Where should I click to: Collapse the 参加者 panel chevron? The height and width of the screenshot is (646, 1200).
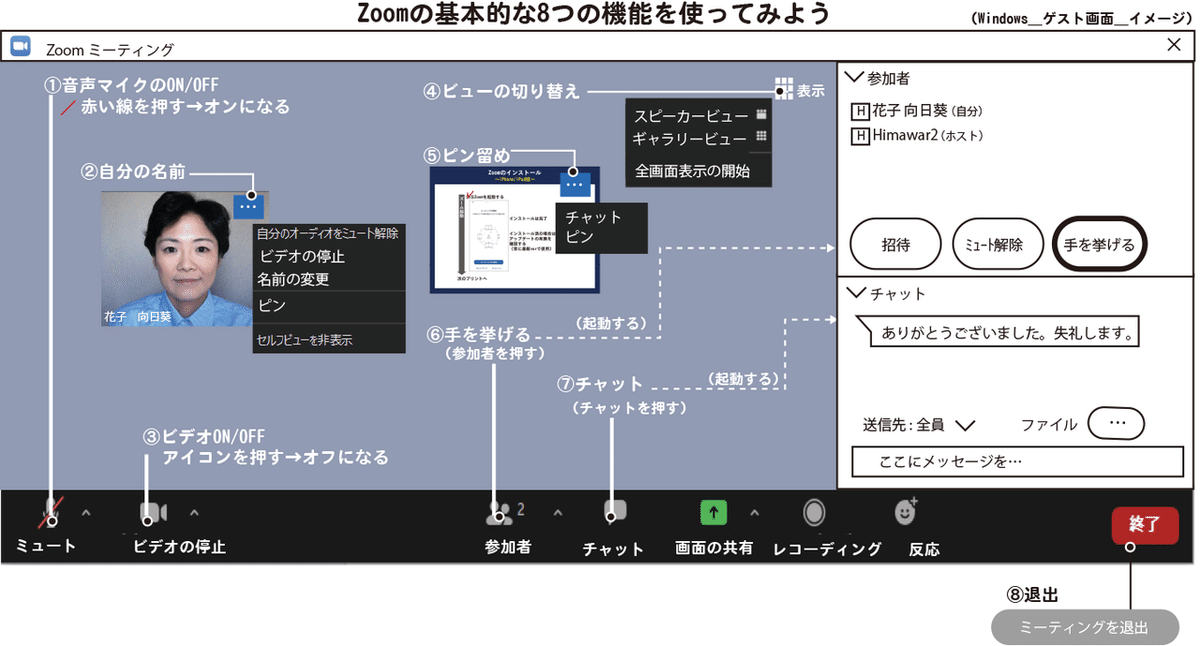854,76
